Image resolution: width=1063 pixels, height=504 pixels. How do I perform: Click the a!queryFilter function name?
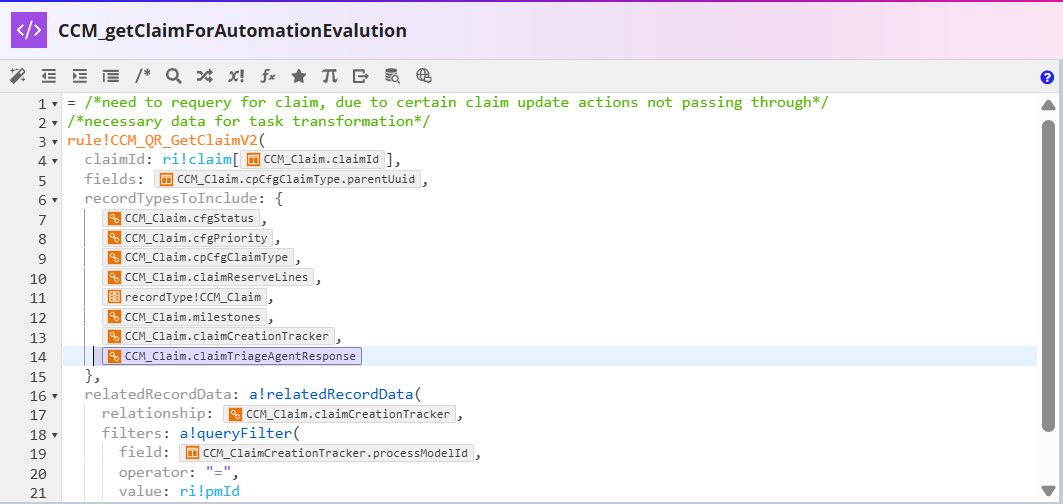pos(235,433)
